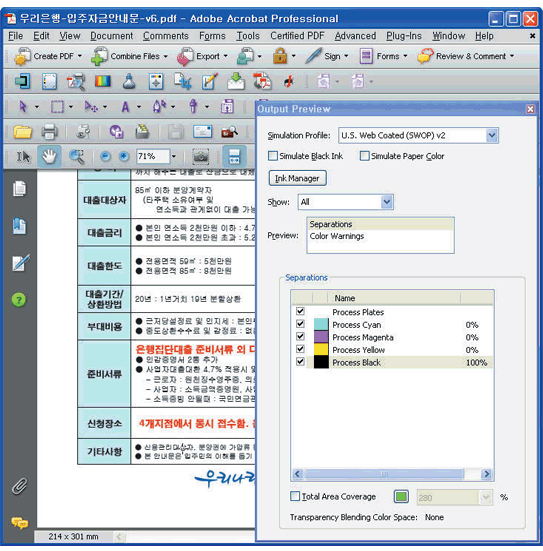Take a snapshot with camera tool
Screen dimensions: 543x551
pos(201,156)
